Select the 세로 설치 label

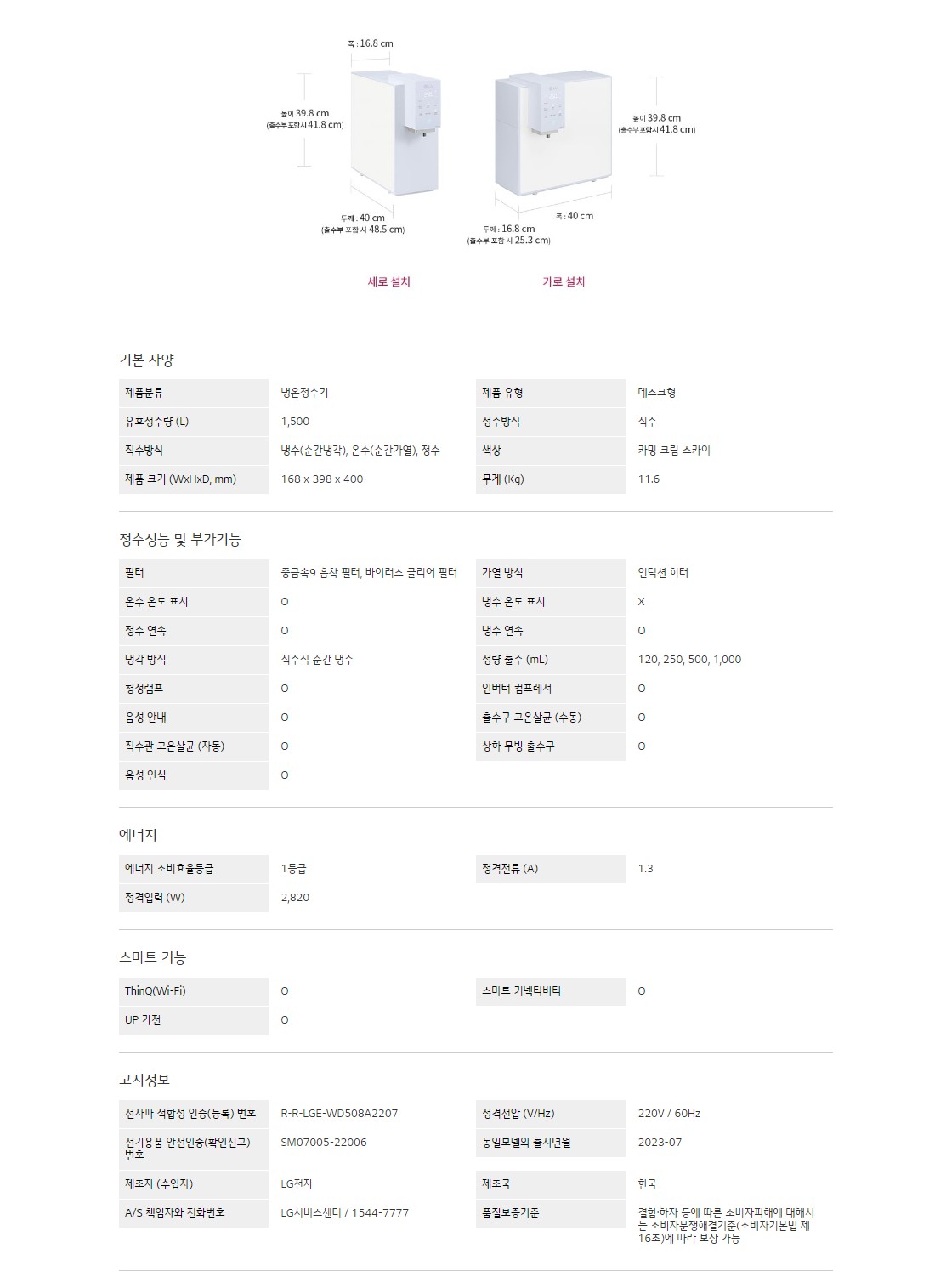click(x=389, y=281)
